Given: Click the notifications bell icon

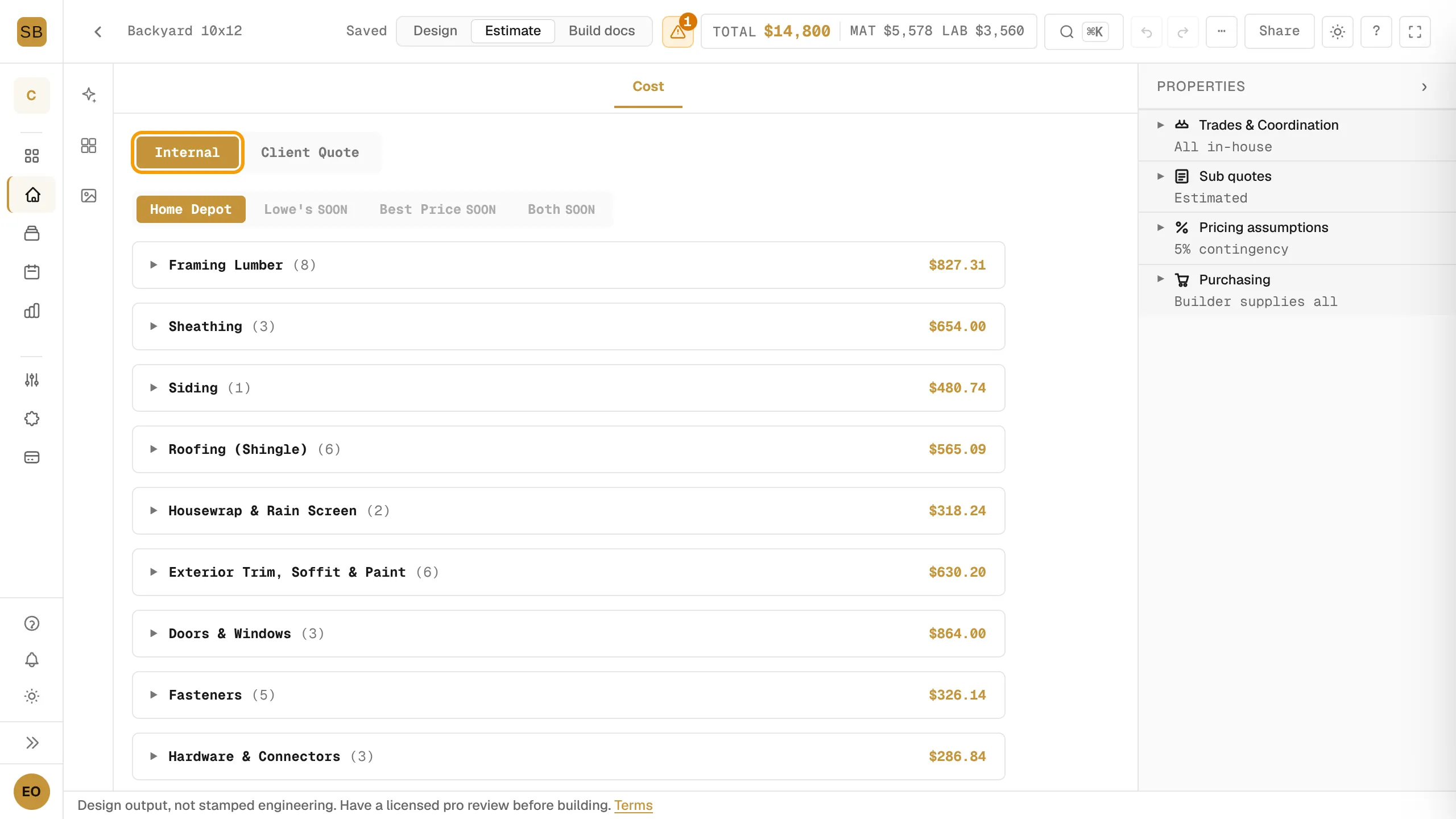Looking at the screenshot, I should coord(32,660).
